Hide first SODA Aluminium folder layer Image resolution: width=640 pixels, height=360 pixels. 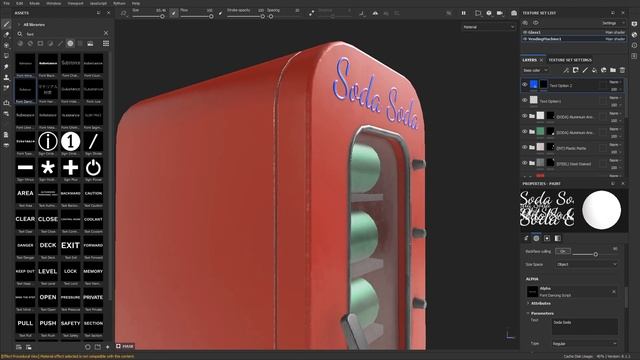(x=525, y=116)
